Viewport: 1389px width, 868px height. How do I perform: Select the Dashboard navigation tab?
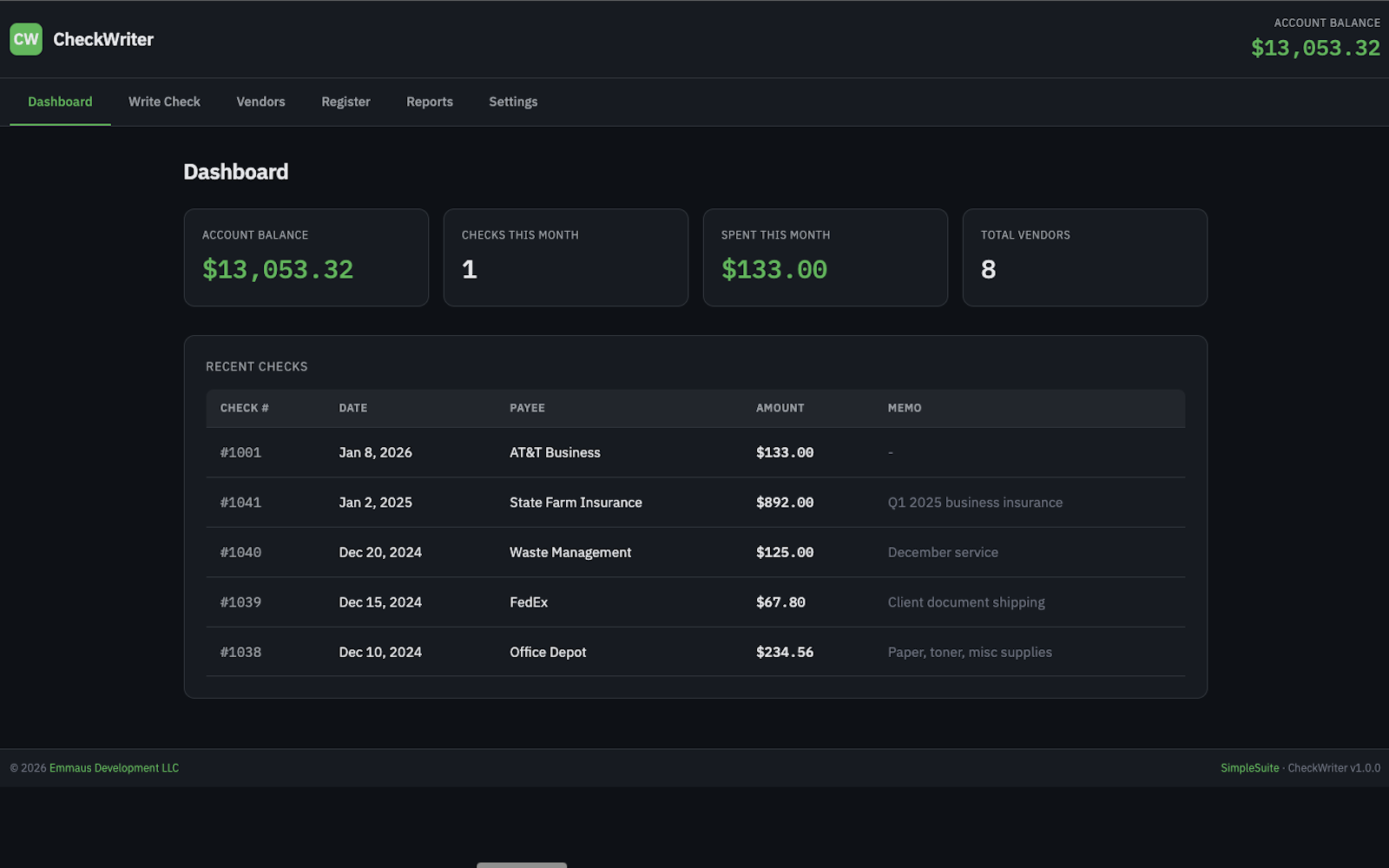point(59,102)
